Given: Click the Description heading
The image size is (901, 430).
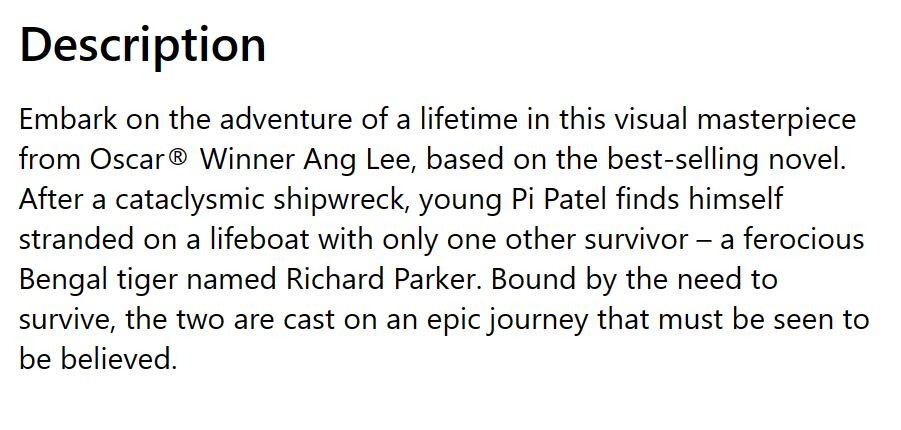Looking at the screenshot, I should pyautogui.click(x=143, y=46).
